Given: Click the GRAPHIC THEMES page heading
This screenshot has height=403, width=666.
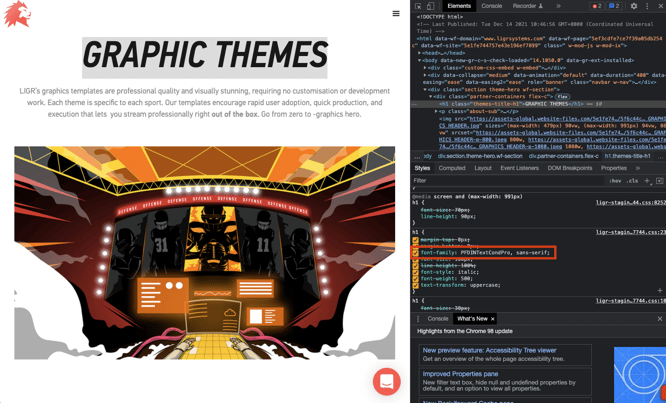Looking at the screenshot, I should [205, 55].
